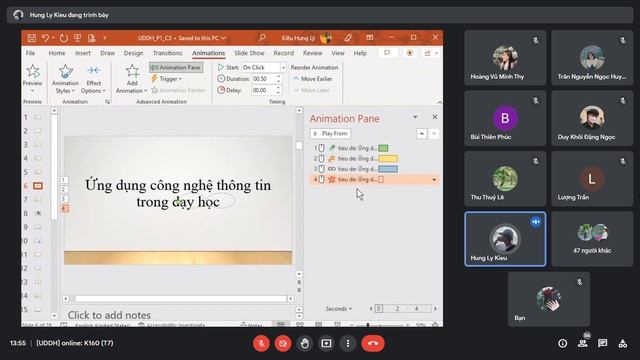This screenshot has width=640, height=360.
Task: Turn on camera with red camera button
Action: coord(283,343)
